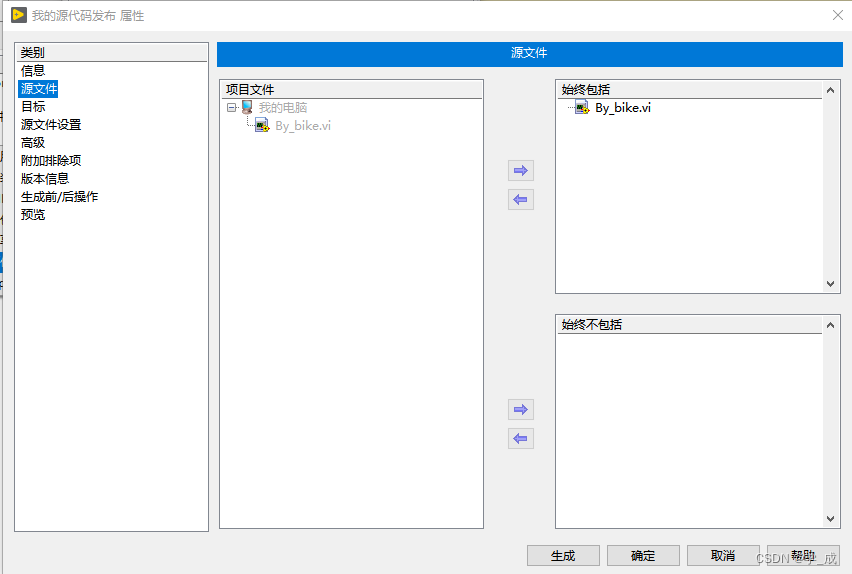Add selected file to Always Excluded with right arrow
852x574 pixels.
point(521,409)
